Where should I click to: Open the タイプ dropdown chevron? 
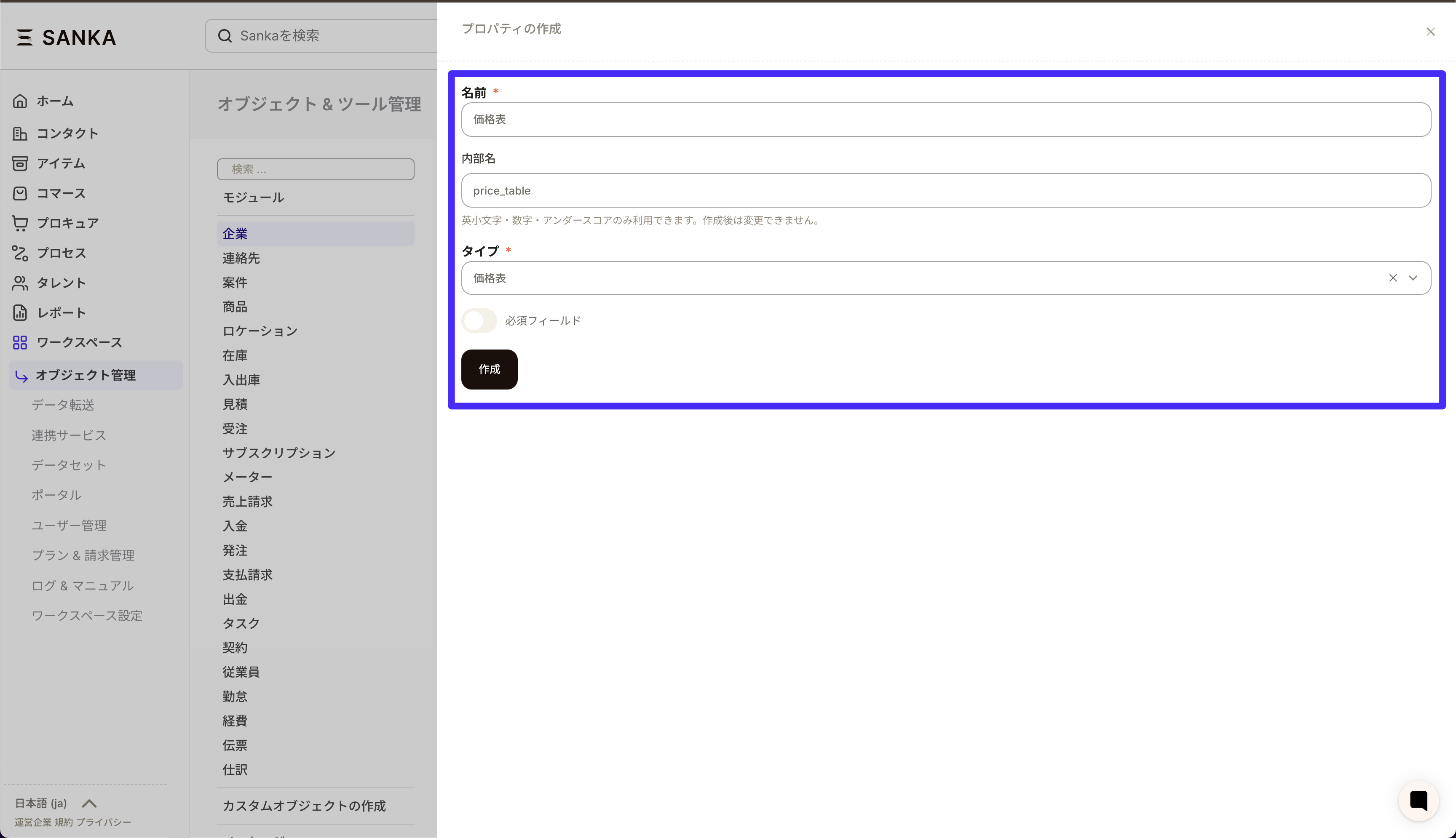1413,278
